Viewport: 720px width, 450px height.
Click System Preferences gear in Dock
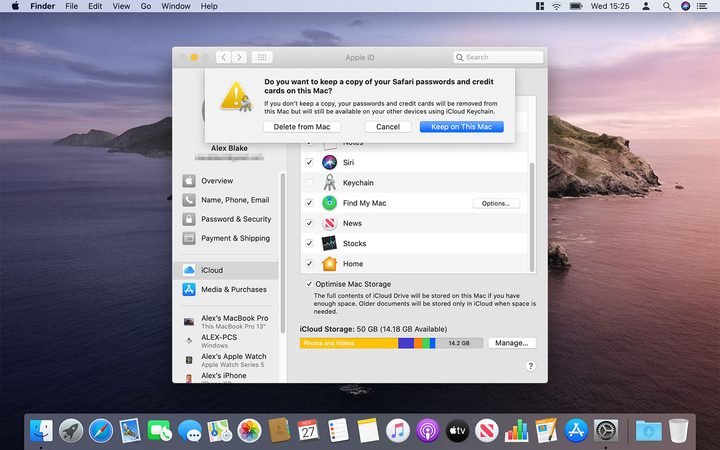point(606,431)
